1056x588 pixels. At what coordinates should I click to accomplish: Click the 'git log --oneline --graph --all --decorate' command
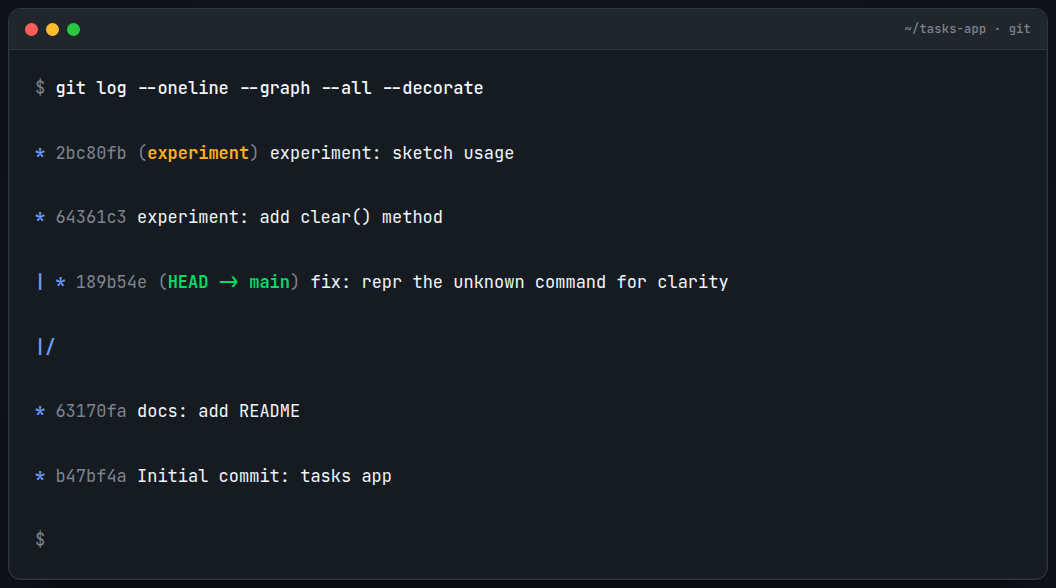click(269, 88)
